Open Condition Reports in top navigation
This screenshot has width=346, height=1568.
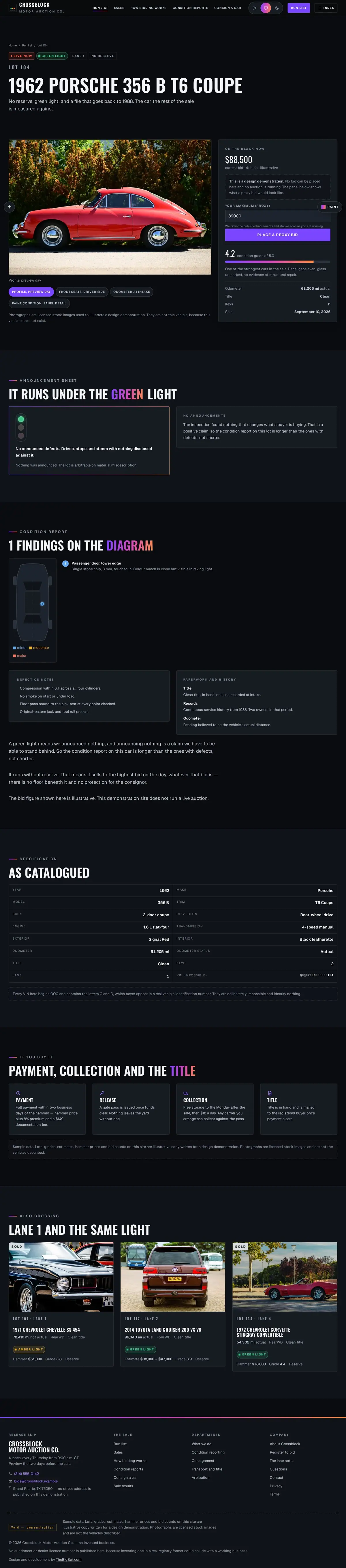[x=190, y=8]
